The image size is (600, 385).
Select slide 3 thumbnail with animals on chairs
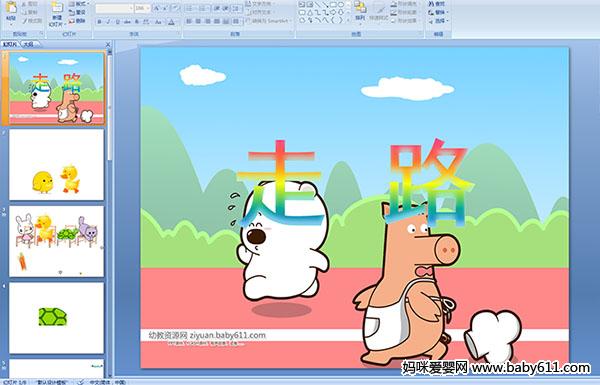coord(56,241)
